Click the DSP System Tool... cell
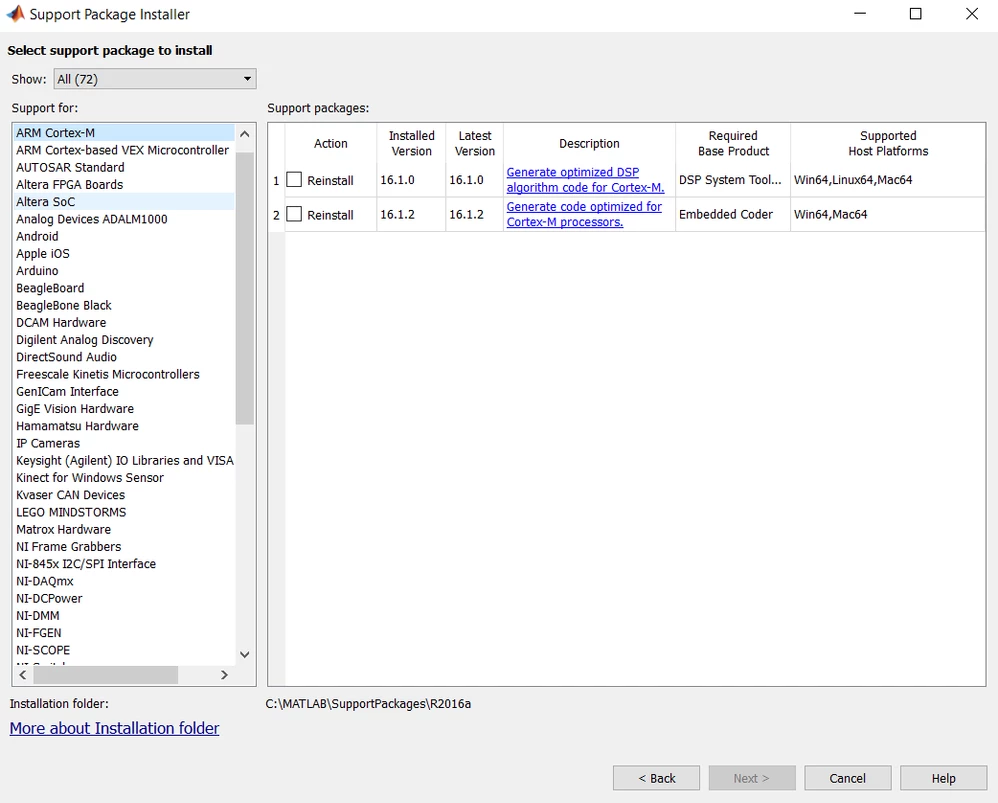Viewport: 998px width, 803px height. pos(733,180)
